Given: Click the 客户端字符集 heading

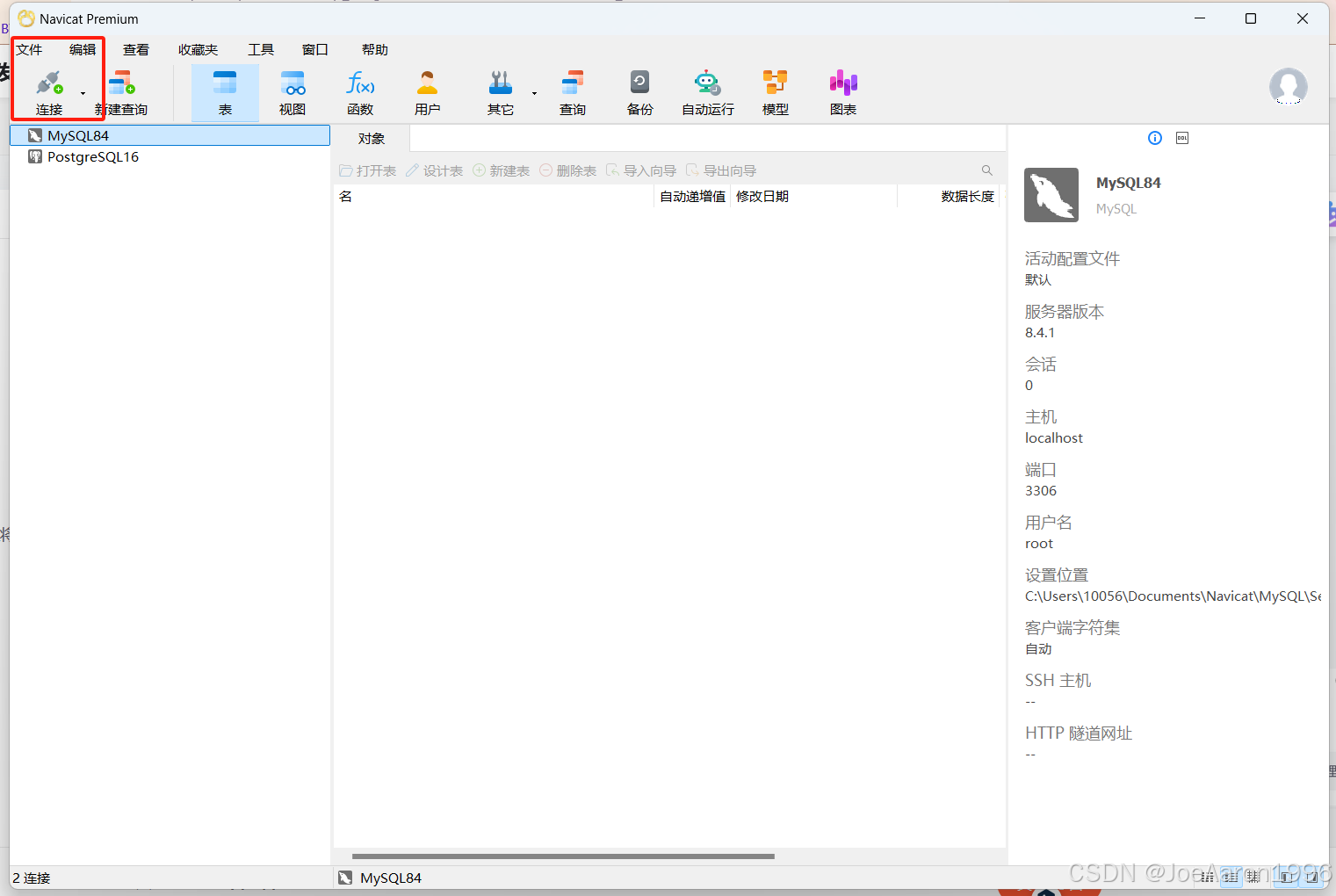Looking at the screenshot, I should [x=1072, y=627].
